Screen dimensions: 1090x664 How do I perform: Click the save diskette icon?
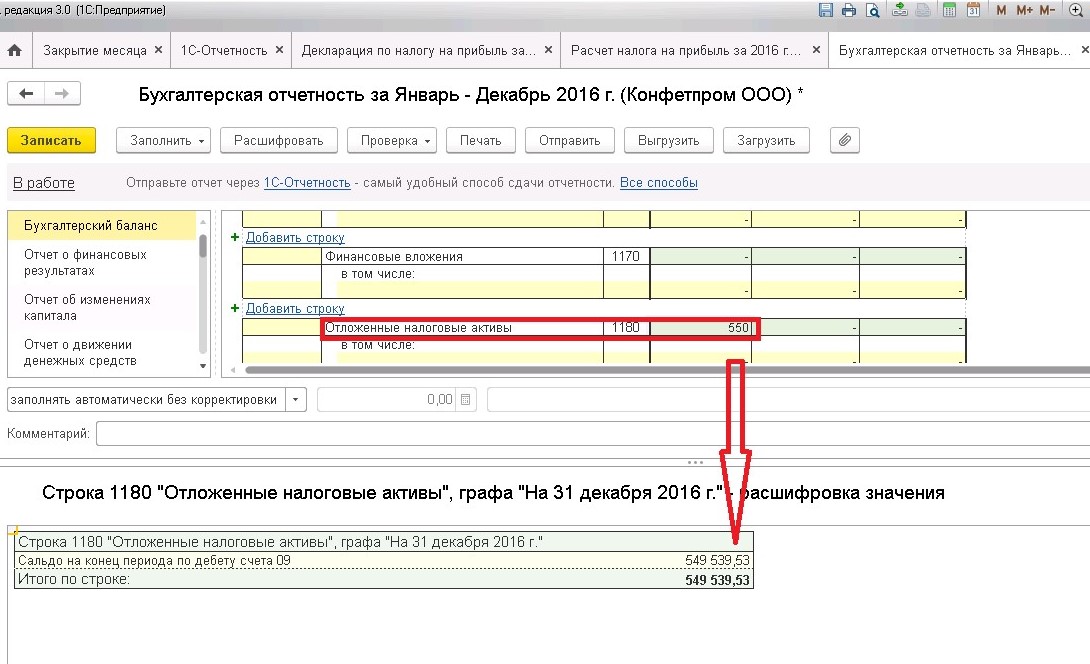(826, 10)
